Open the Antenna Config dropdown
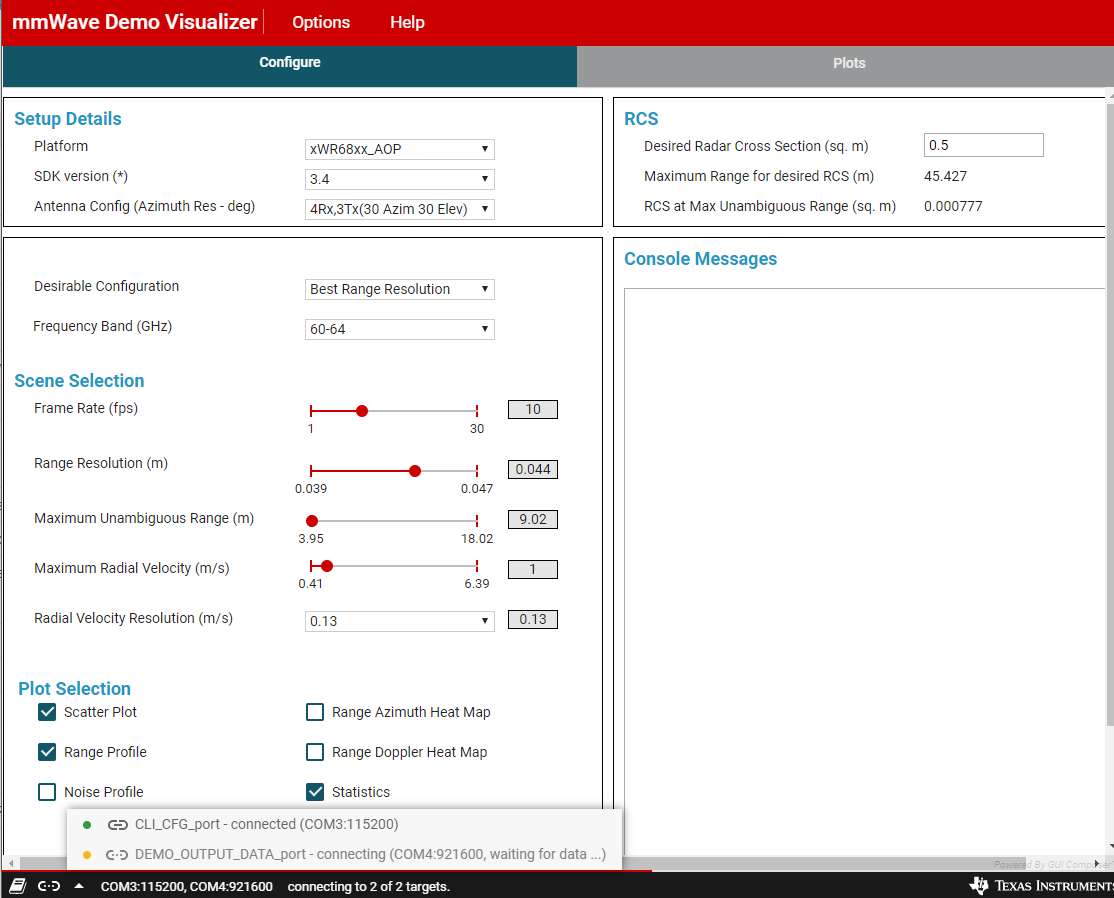 (399, 209)
